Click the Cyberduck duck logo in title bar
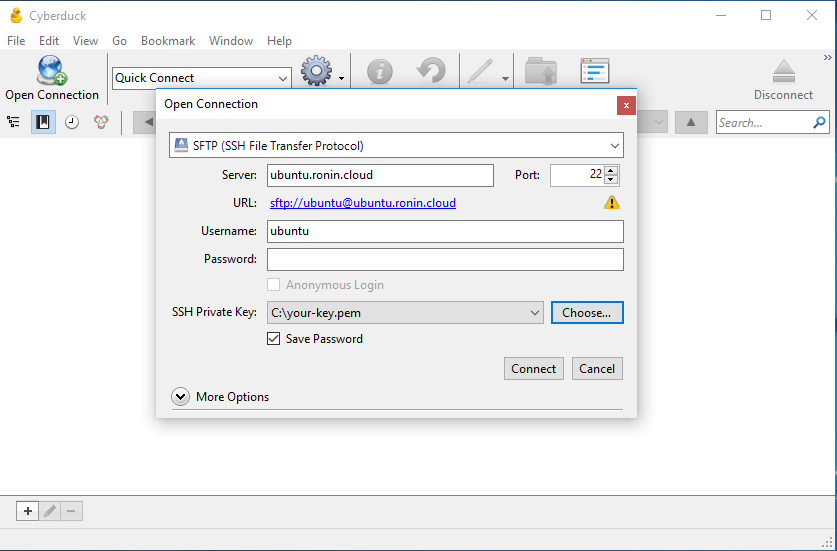The width and height of the screenshot is (837, 551). pos(16,15)
